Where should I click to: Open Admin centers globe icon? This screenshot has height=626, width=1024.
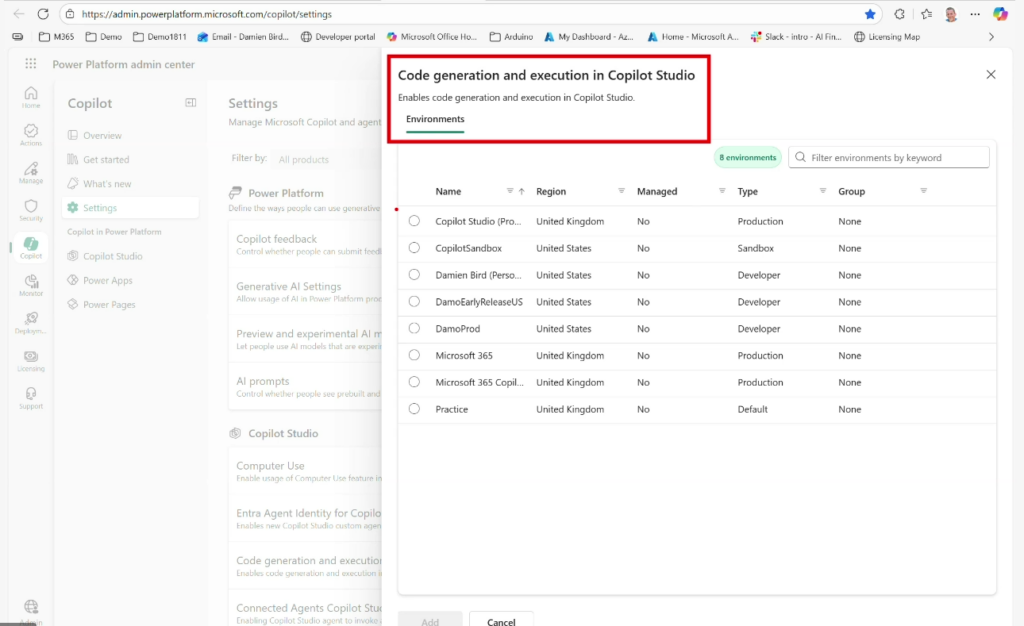click(31, 607)
